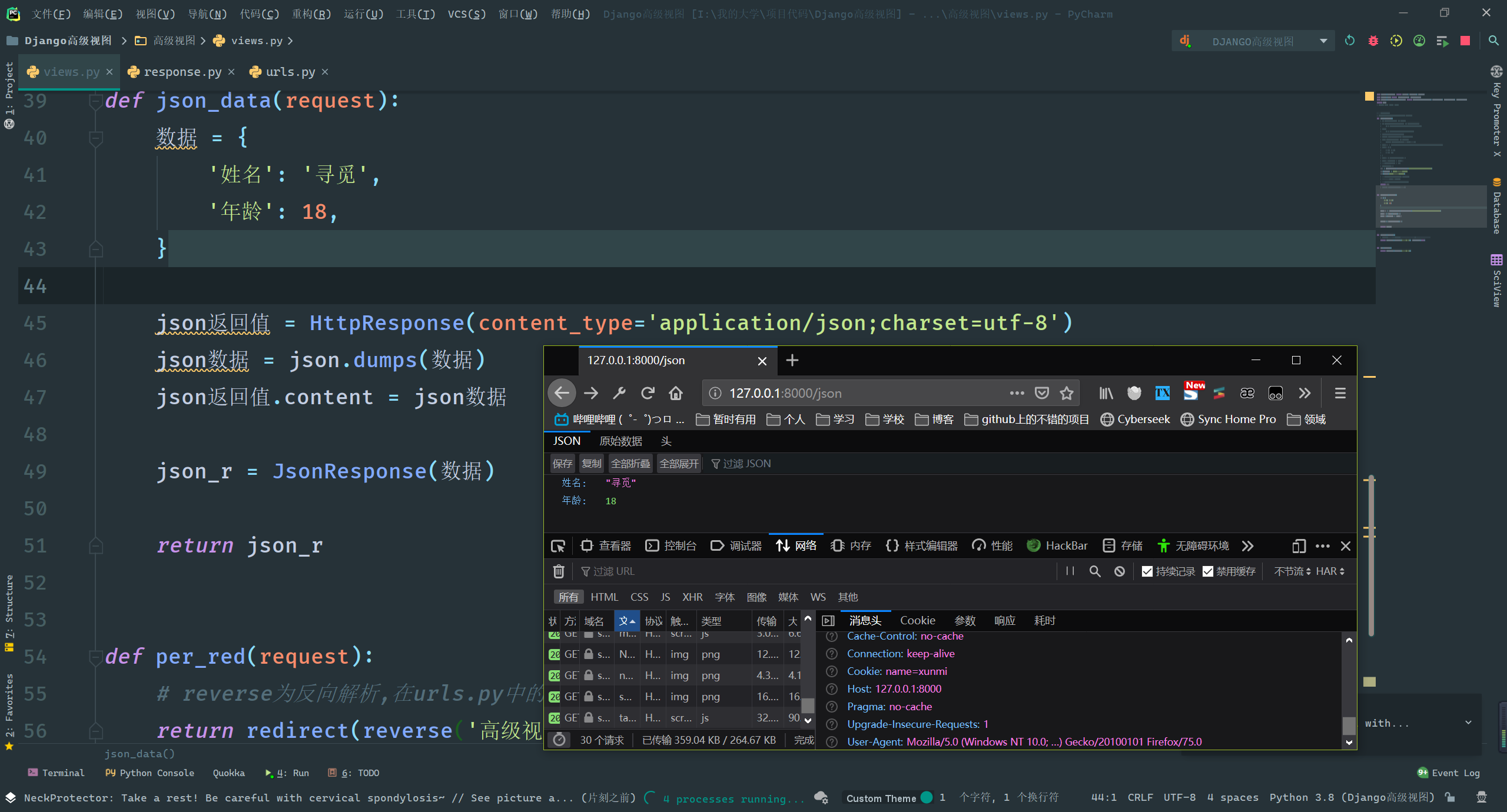
Task: Click the rerun Django server icon
Action: pyautogui.click(x=1350, y=41)
